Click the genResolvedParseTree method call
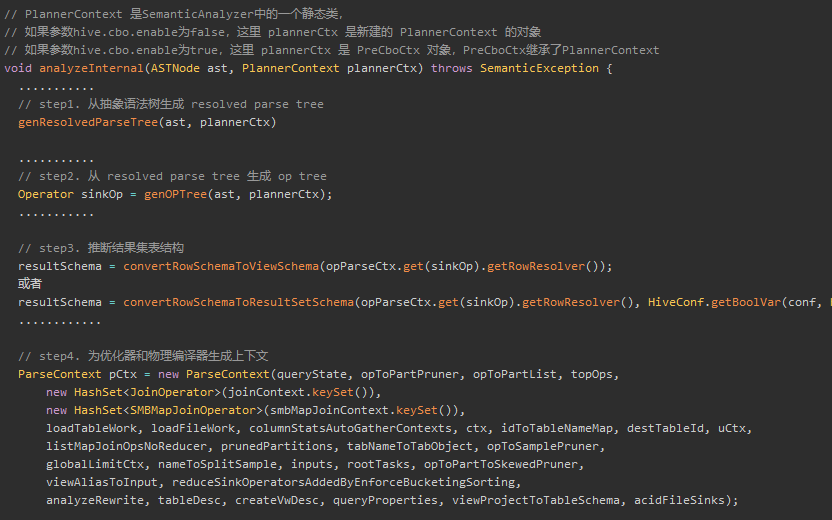This screenshot has width=832, height=520. click(88, 122)
